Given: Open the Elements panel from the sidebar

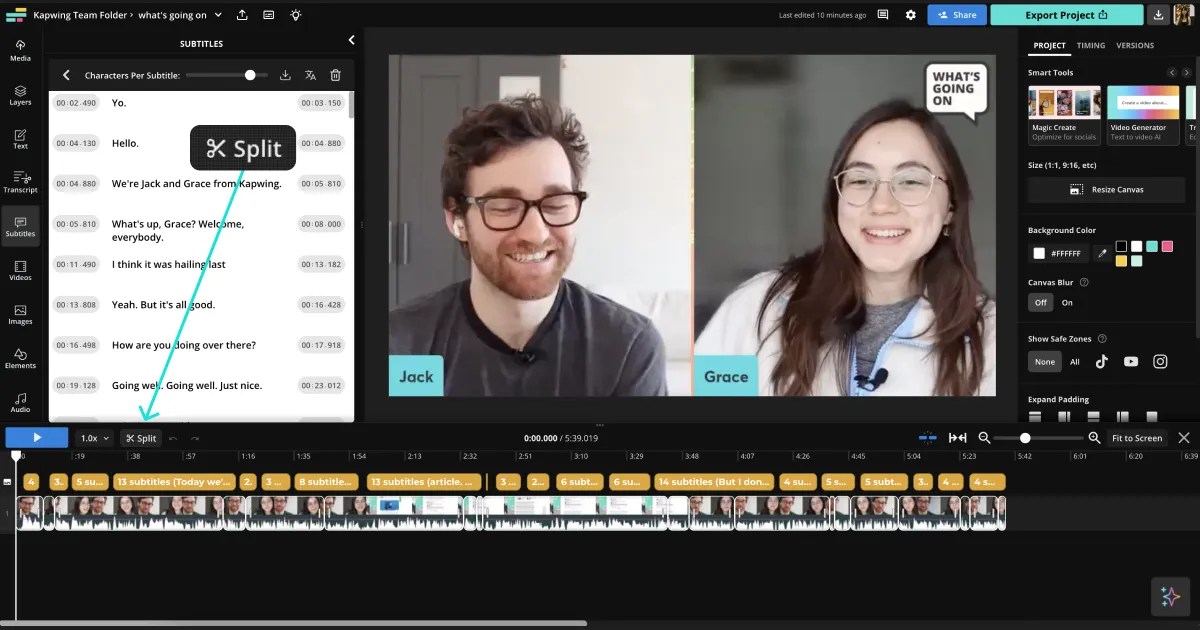Looking at the screenshot, I should [x=20, y=358].
